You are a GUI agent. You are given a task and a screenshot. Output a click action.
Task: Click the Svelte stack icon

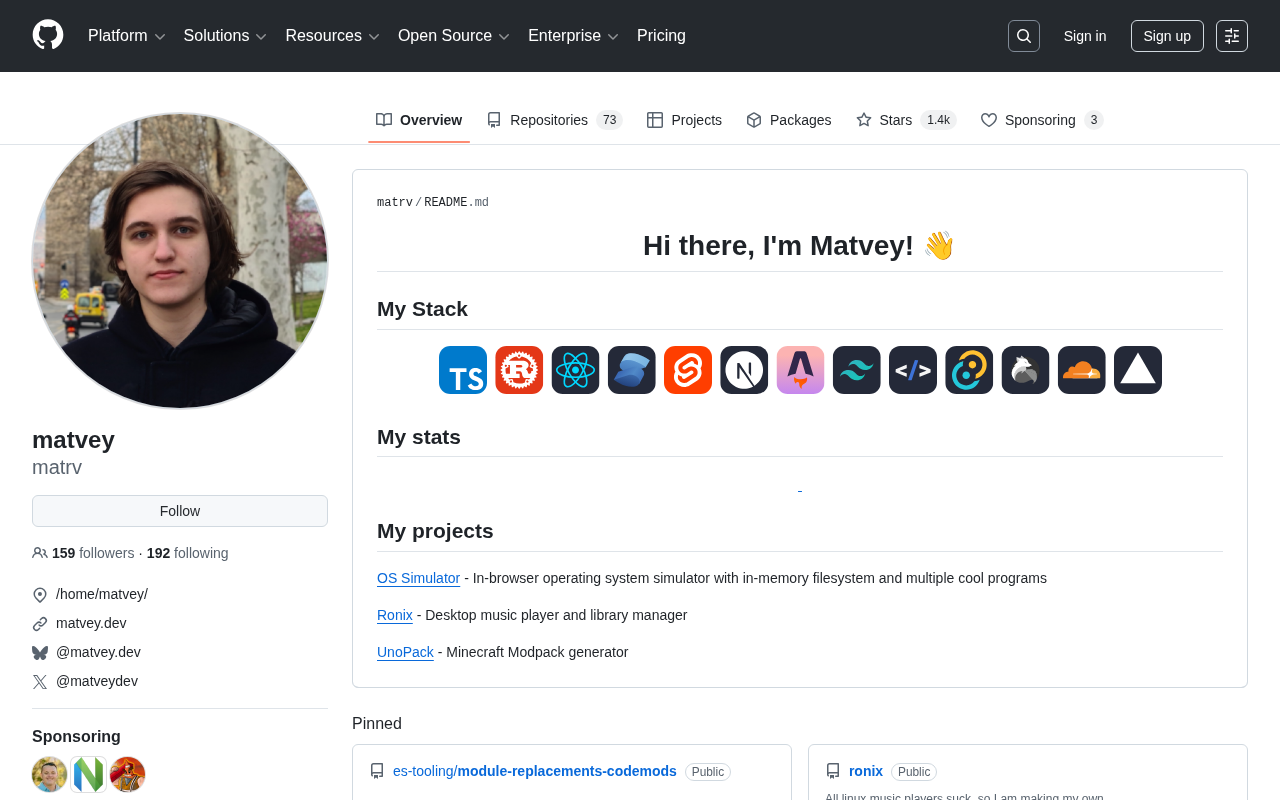tap(688, 370)
